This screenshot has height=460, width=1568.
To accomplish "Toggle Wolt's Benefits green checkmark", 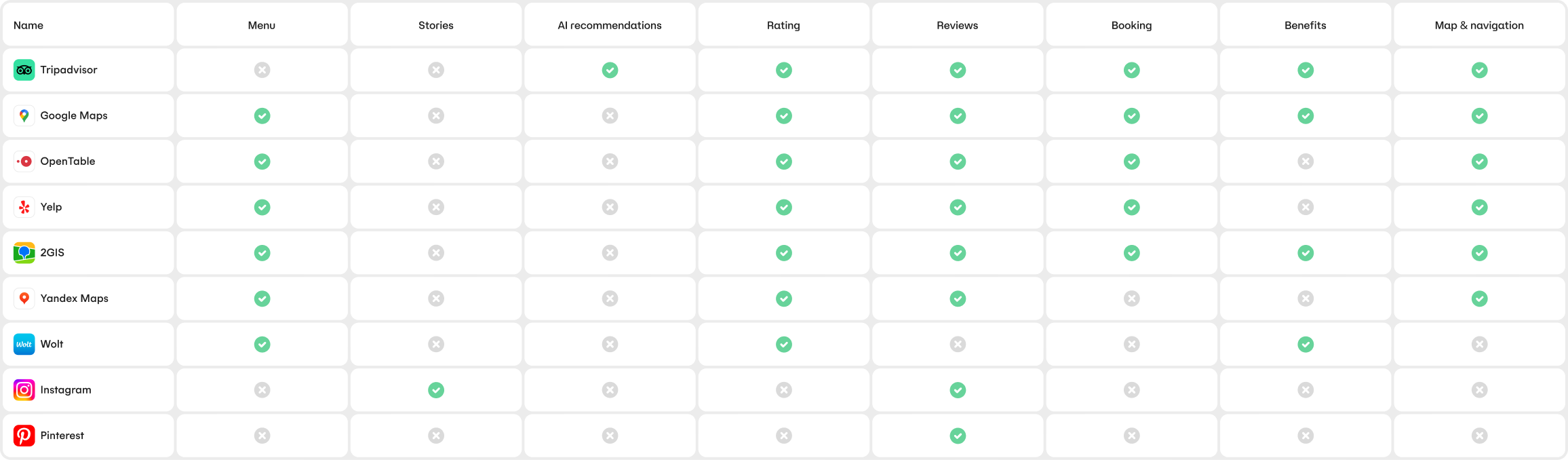I will pyautogui.click(x=1306, y=344).
